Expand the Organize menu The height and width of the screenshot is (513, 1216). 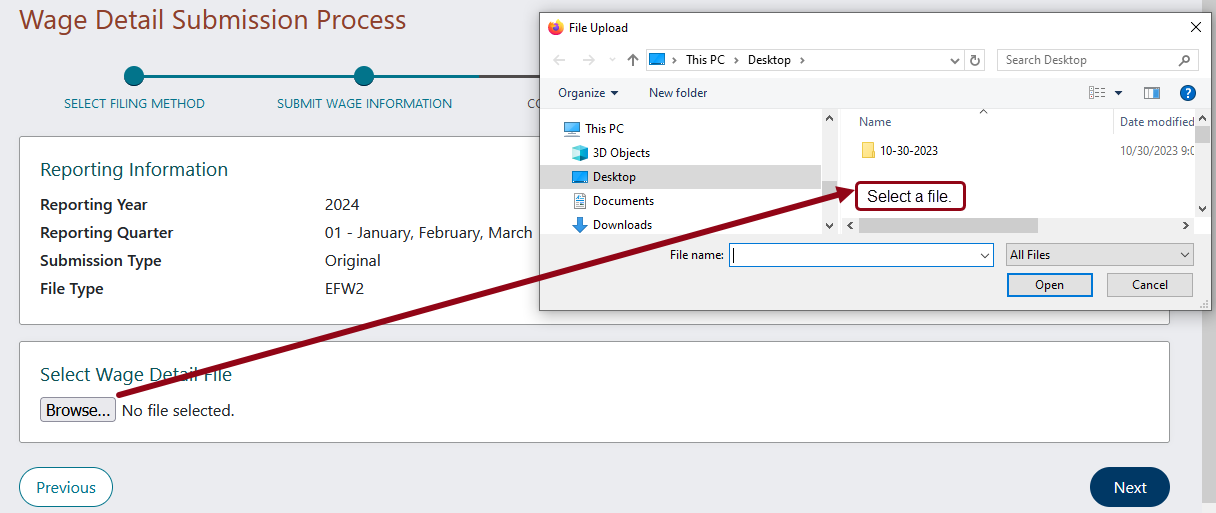point(588,93)
